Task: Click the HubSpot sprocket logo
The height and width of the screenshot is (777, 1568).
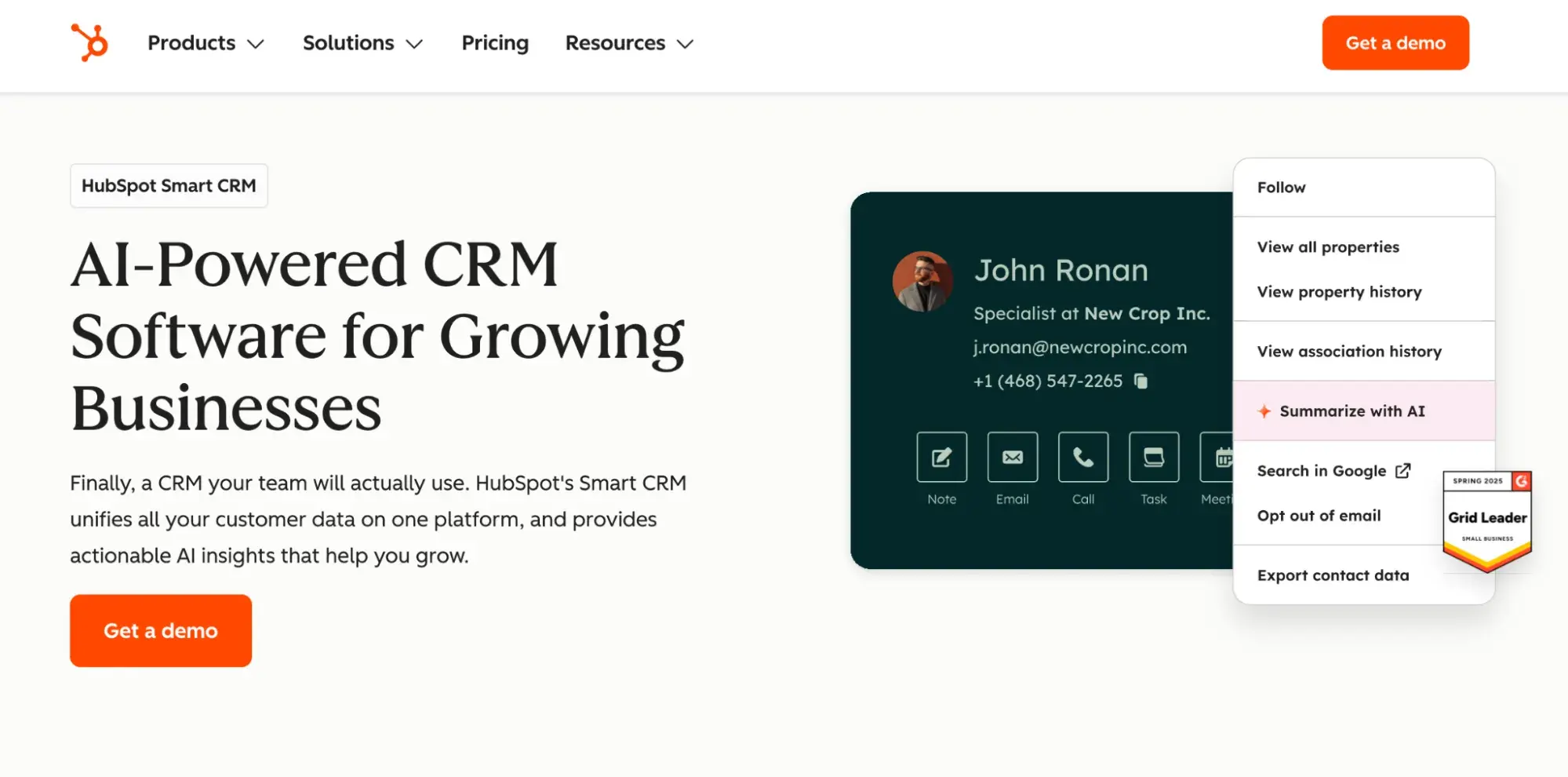Action: (89, 42)
